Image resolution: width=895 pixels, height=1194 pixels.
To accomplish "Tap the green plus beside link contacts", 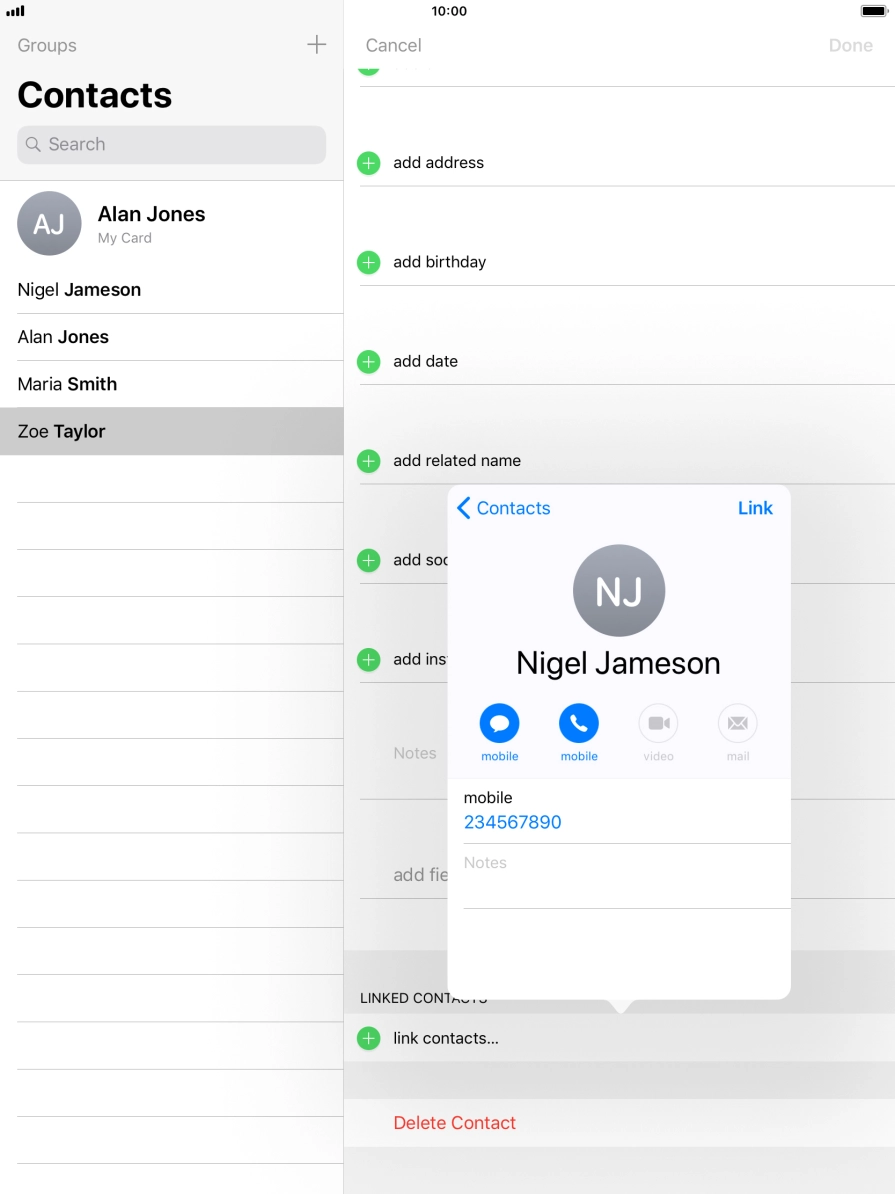I will click(369, 1039).
